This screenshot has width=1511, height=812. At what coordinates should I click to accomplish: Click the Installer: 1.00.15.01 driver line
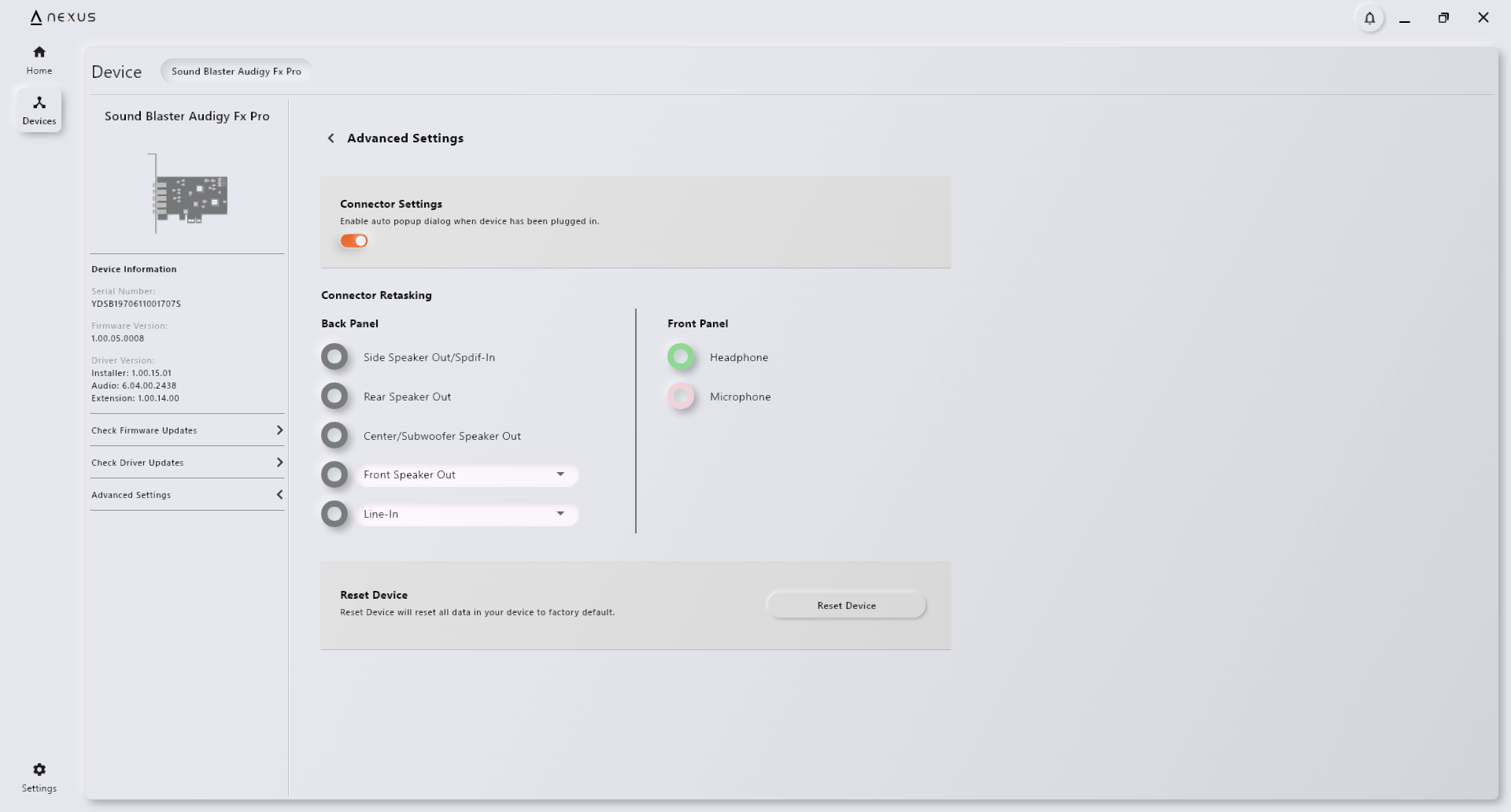pos(131,373)
